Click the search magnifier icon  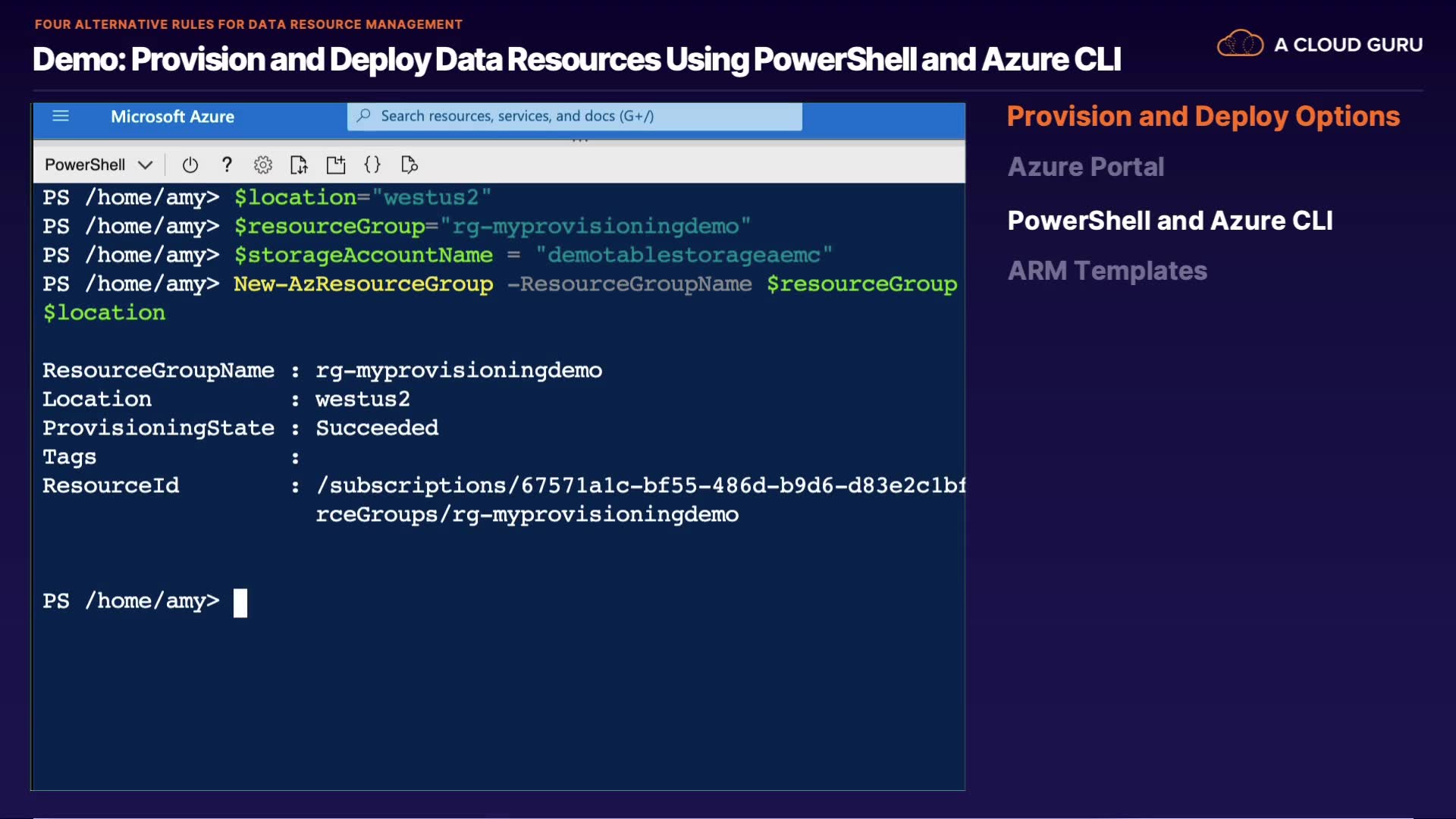pyautogui.click(x=364, y=116)
